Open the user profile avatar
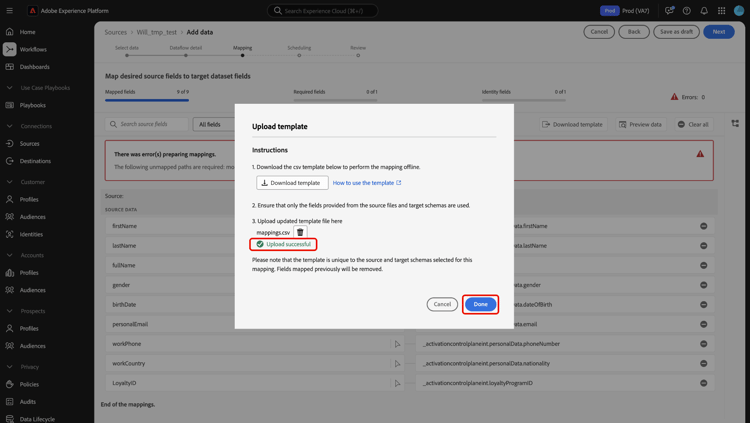750x423 pixels. pos(739,11)
